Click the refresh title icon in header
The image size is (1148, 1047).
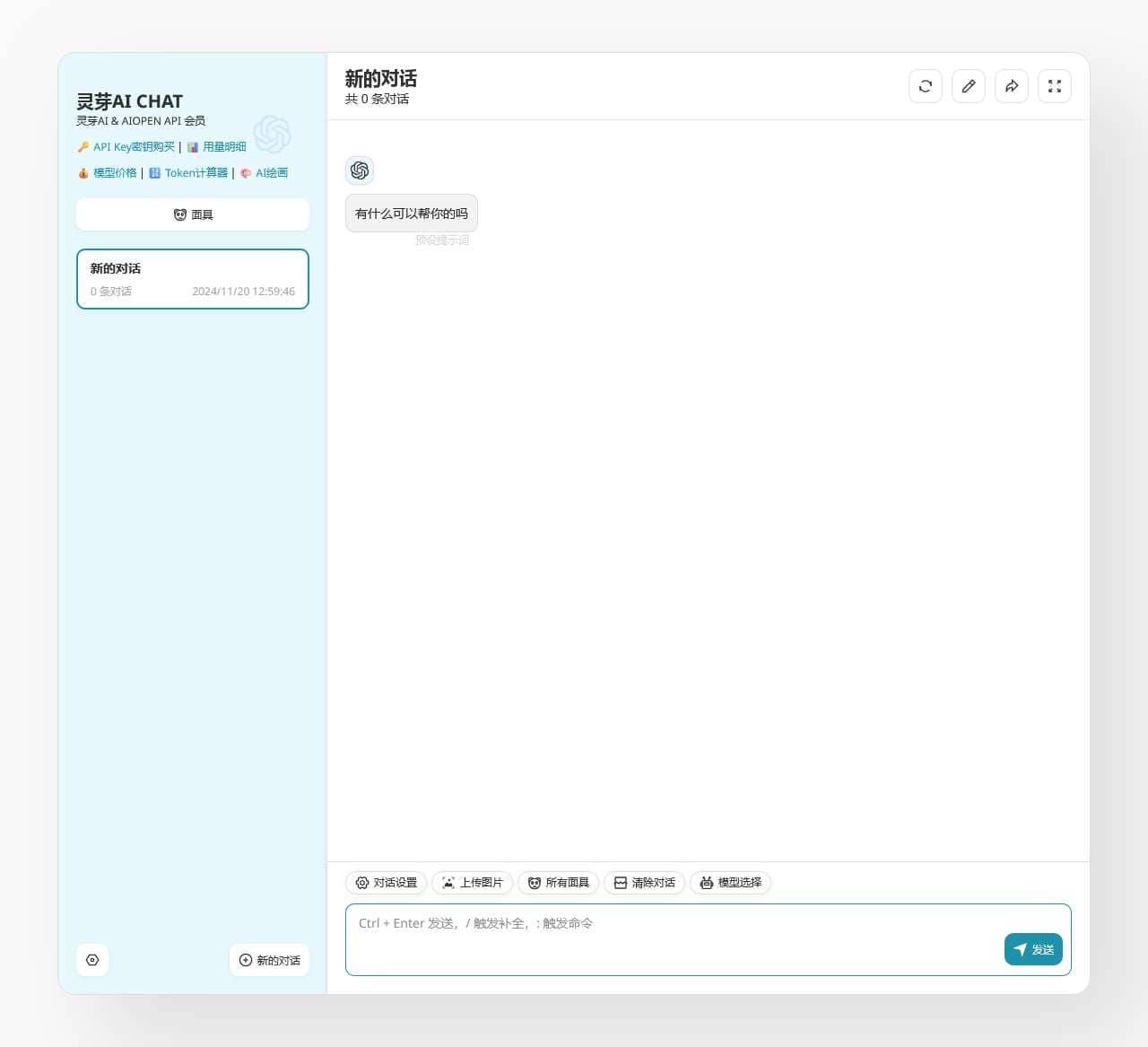point(926,86)
